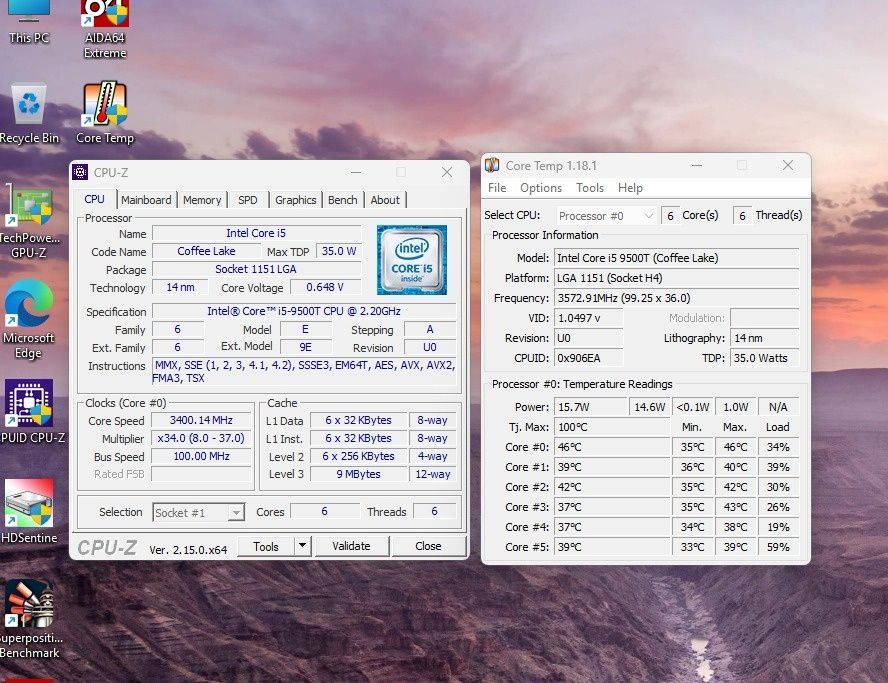
Task: Open the Tools menu in Core Temp
Action: click(x=590, y=188)
